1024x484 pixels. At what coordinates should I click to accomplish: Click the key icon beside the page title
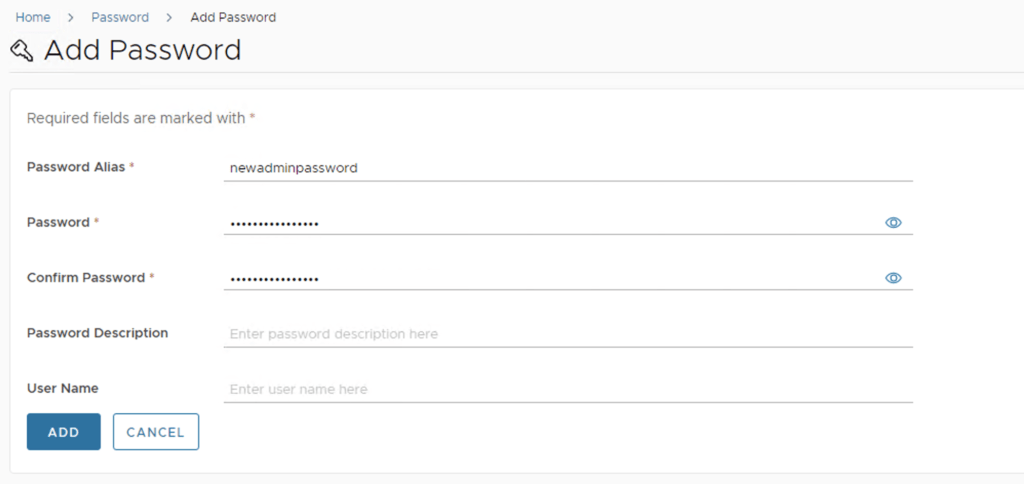[x=21, y=50]
